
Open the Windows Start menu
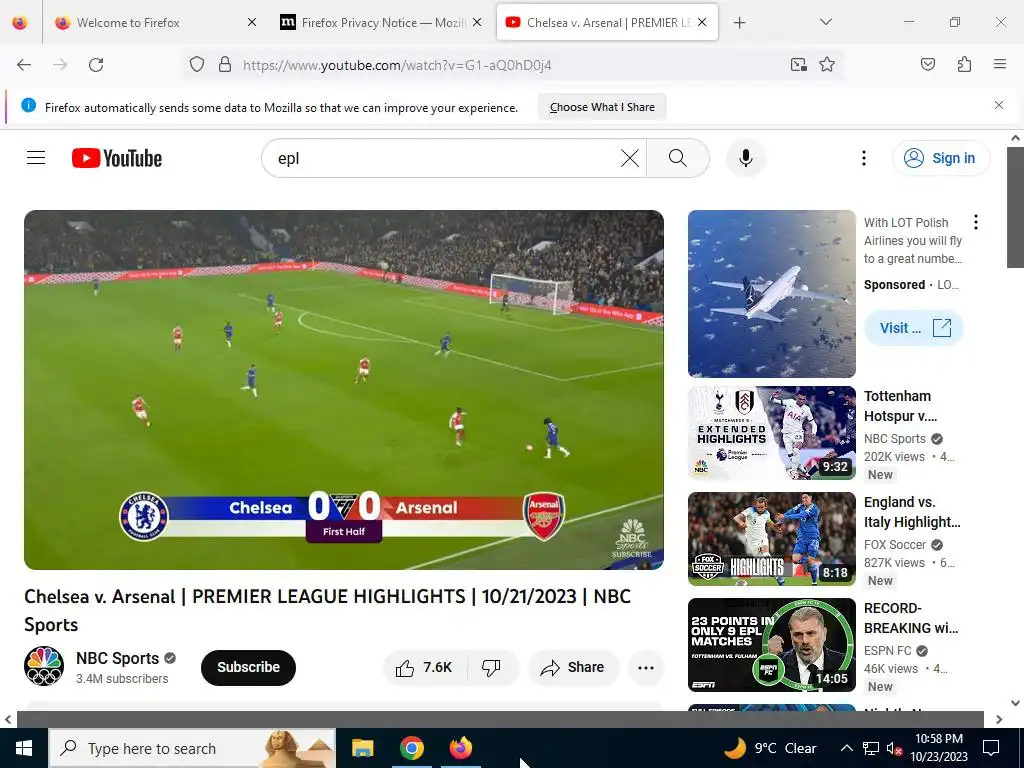click(x=24, y=748)
